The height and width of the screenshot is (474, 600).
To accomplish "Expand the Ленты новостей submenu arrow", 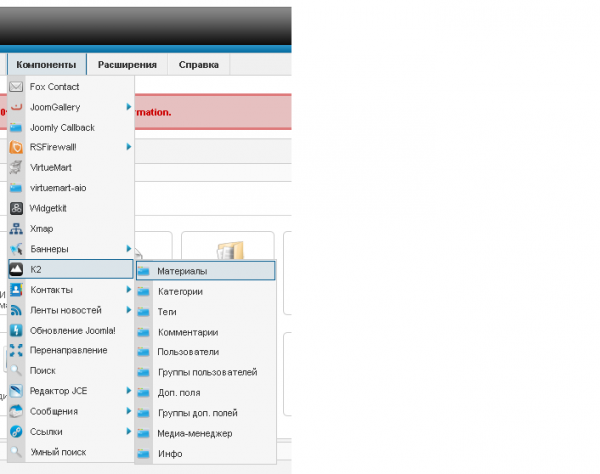I will click(129, 310).
